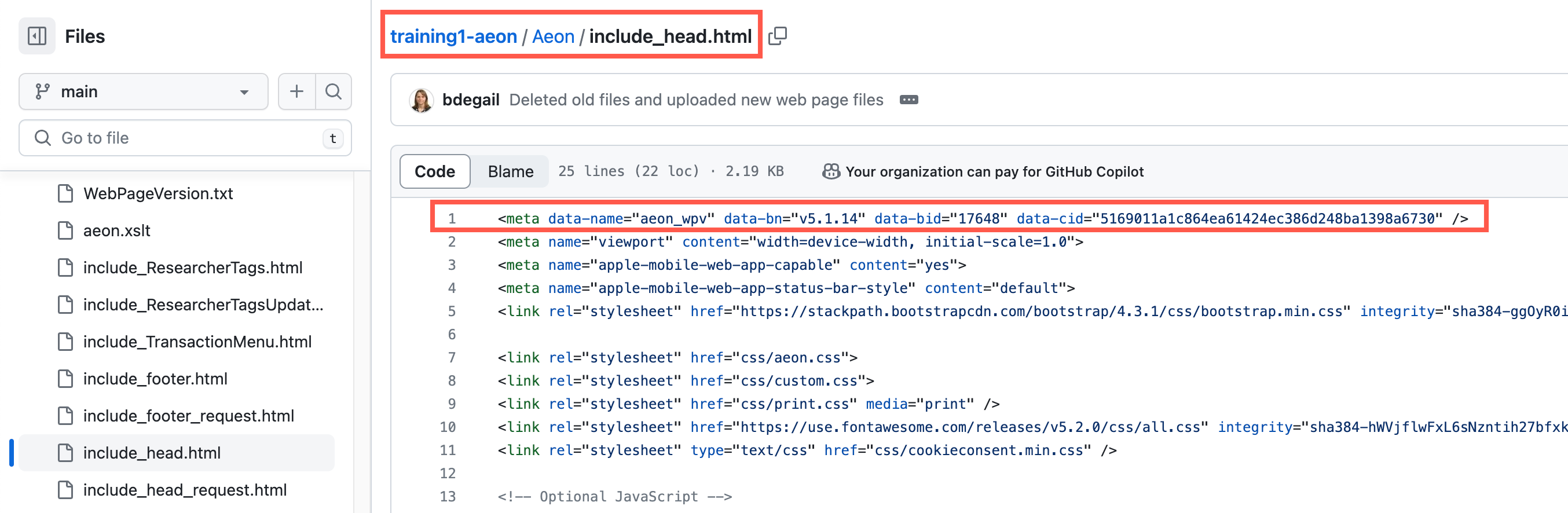Open the Aeon folder breadcrumb link
The height and width of the screenshot is (513, 1568).
pyautogui.click(x=553, y=36)
